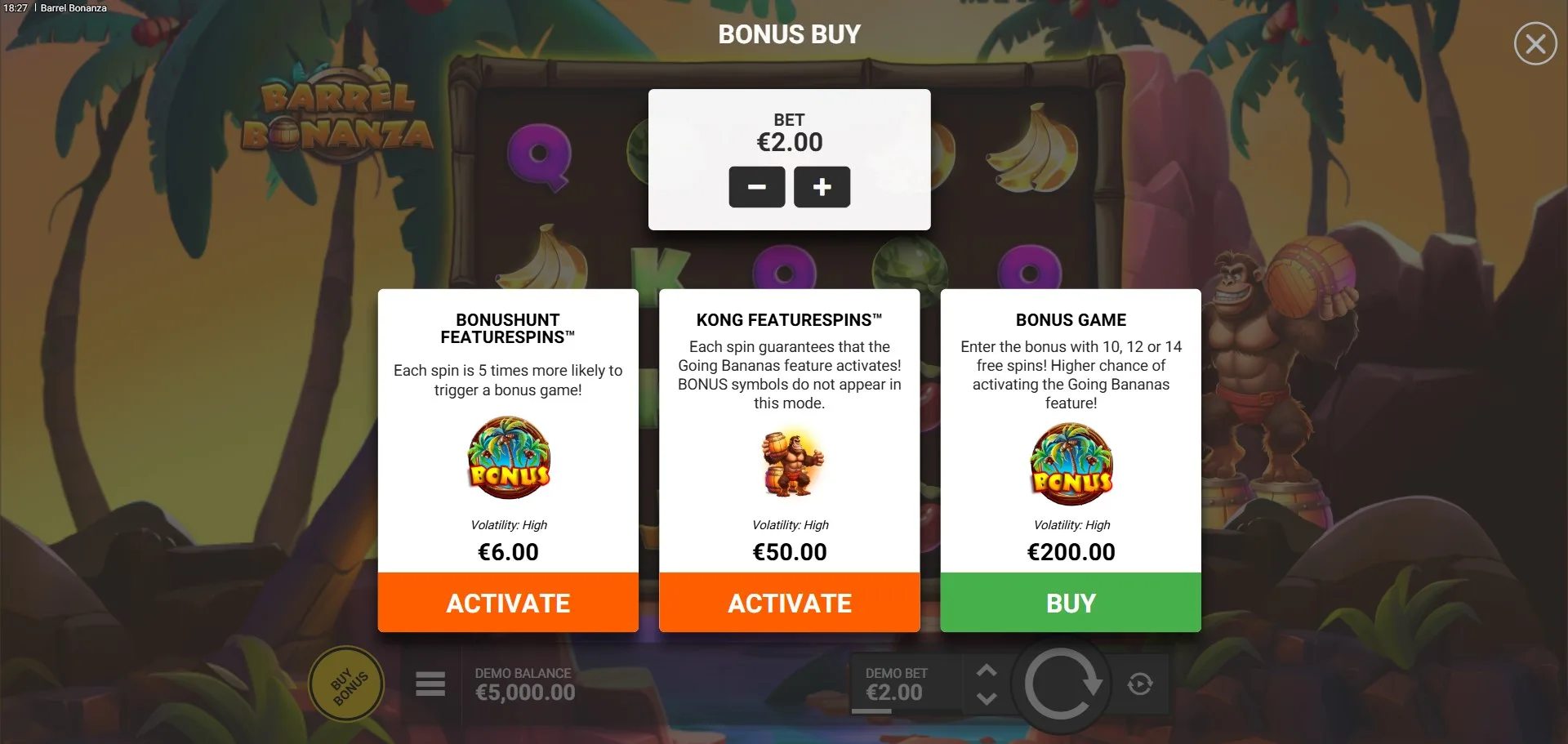
Task: Open the hamburger menu icon
Action: (x=430, y=684)
